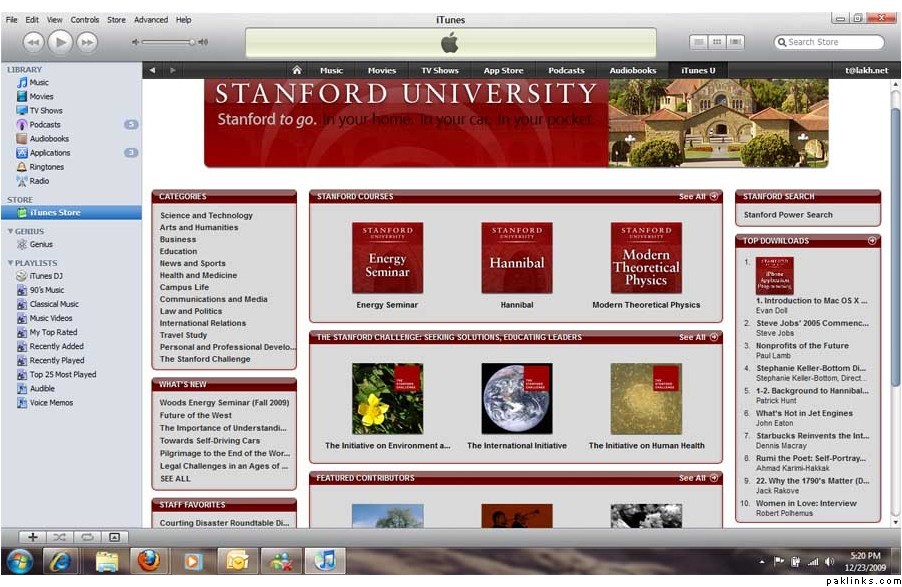Click SEE ALL under What's New

tap(175, 478)
